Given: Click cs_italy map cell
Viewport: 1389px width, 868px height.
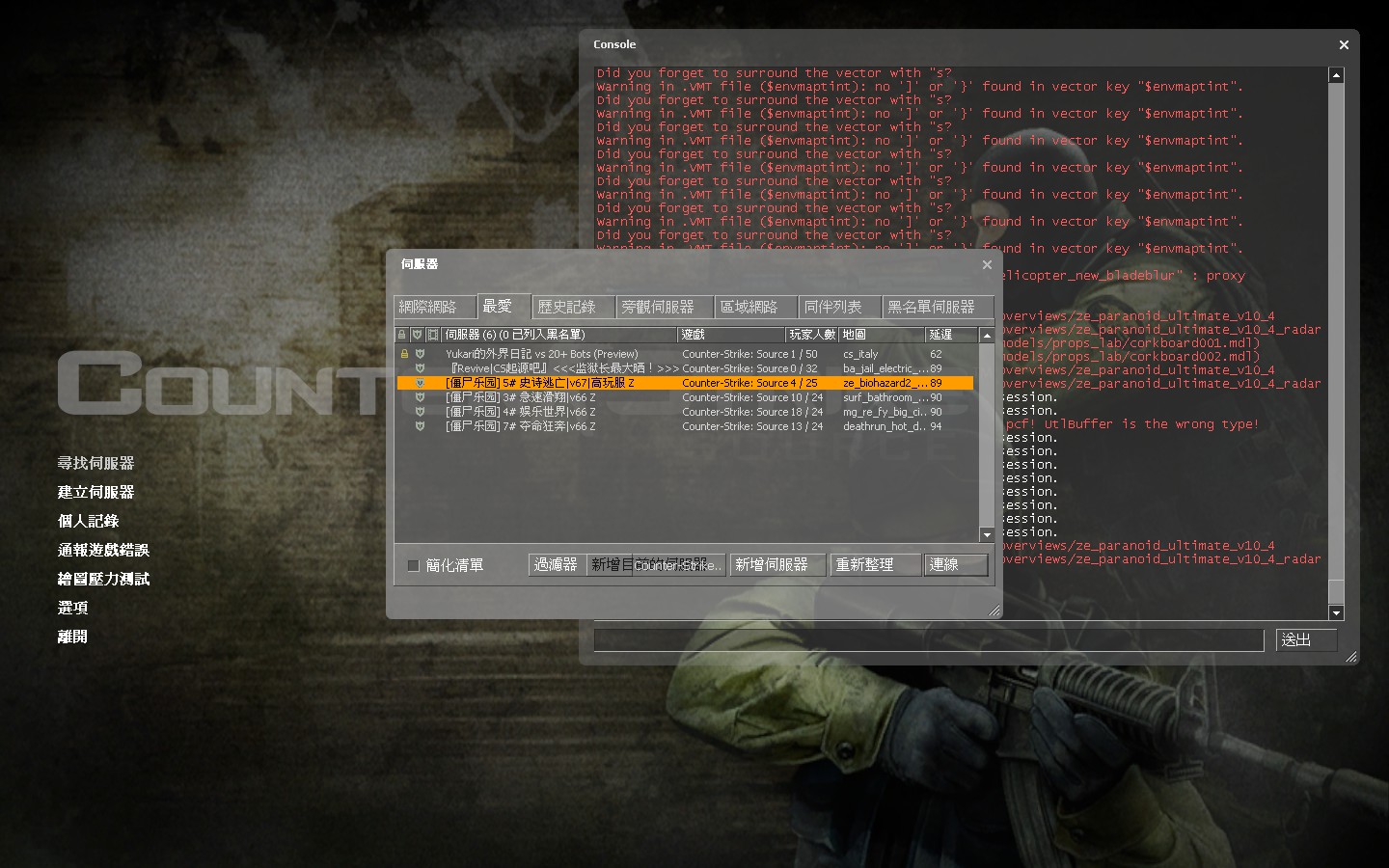Looking at the screenshot, I should (860, 354).
